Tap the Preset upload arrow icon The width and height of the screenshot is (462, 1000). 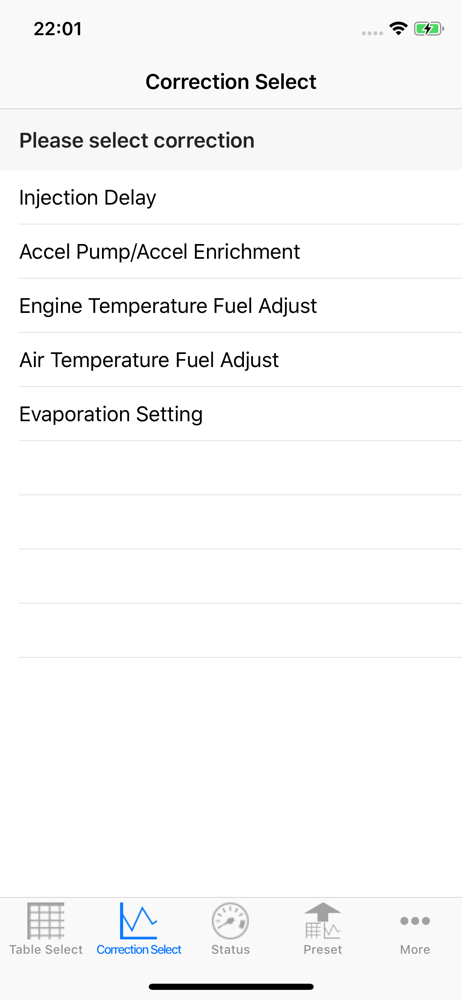pyautogui.click(x=323, y=921)
